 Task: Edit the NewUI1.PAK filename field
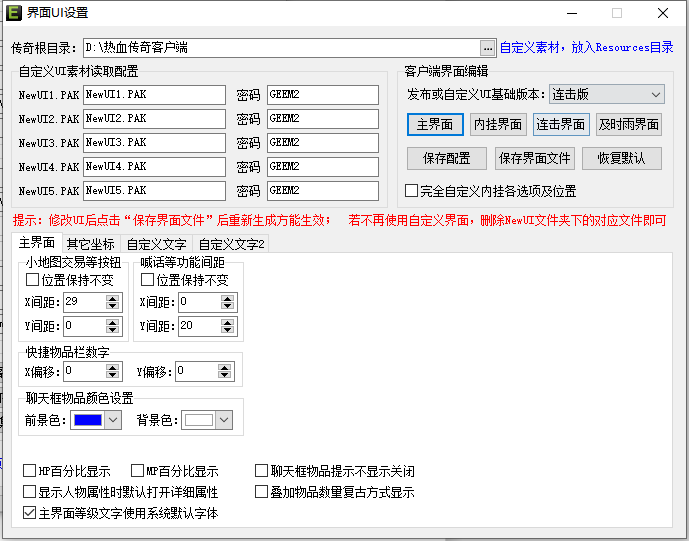click(x=154, y=95)
